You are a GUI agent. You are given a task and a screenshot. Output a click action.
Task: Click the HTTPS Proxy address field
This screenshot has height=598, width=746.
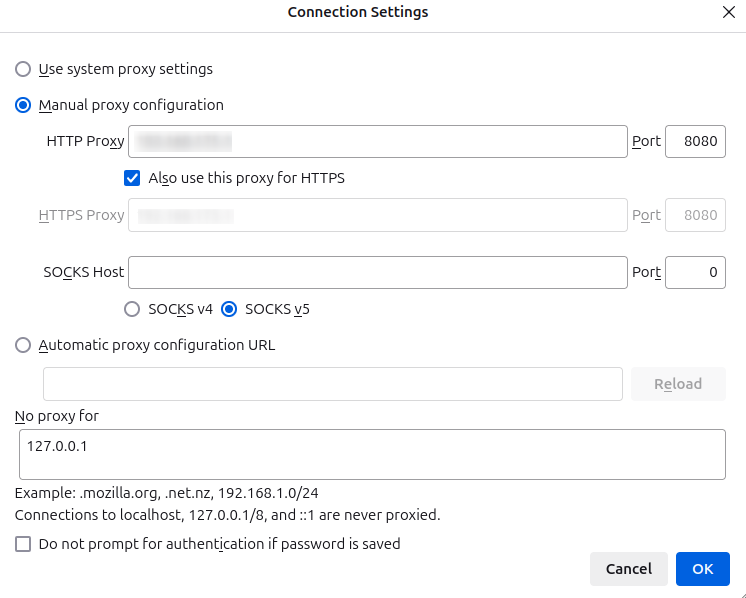377,215
